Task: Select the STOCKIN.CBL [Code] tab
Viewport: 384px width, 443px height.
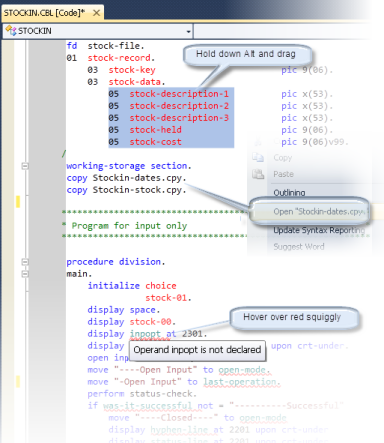Action: pyautogui.click(x=44, y=13)
